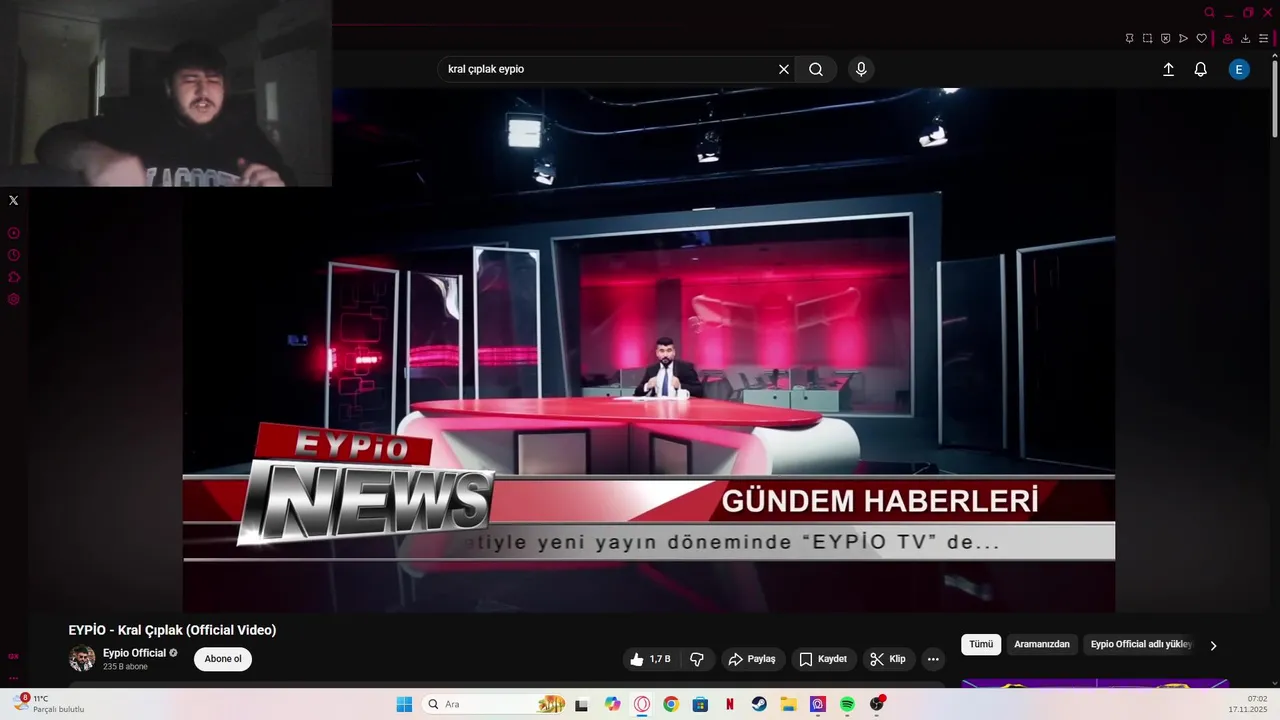Open the browser sidebar history clock icon
This screenshot has width=1280, height=720.
14,255
